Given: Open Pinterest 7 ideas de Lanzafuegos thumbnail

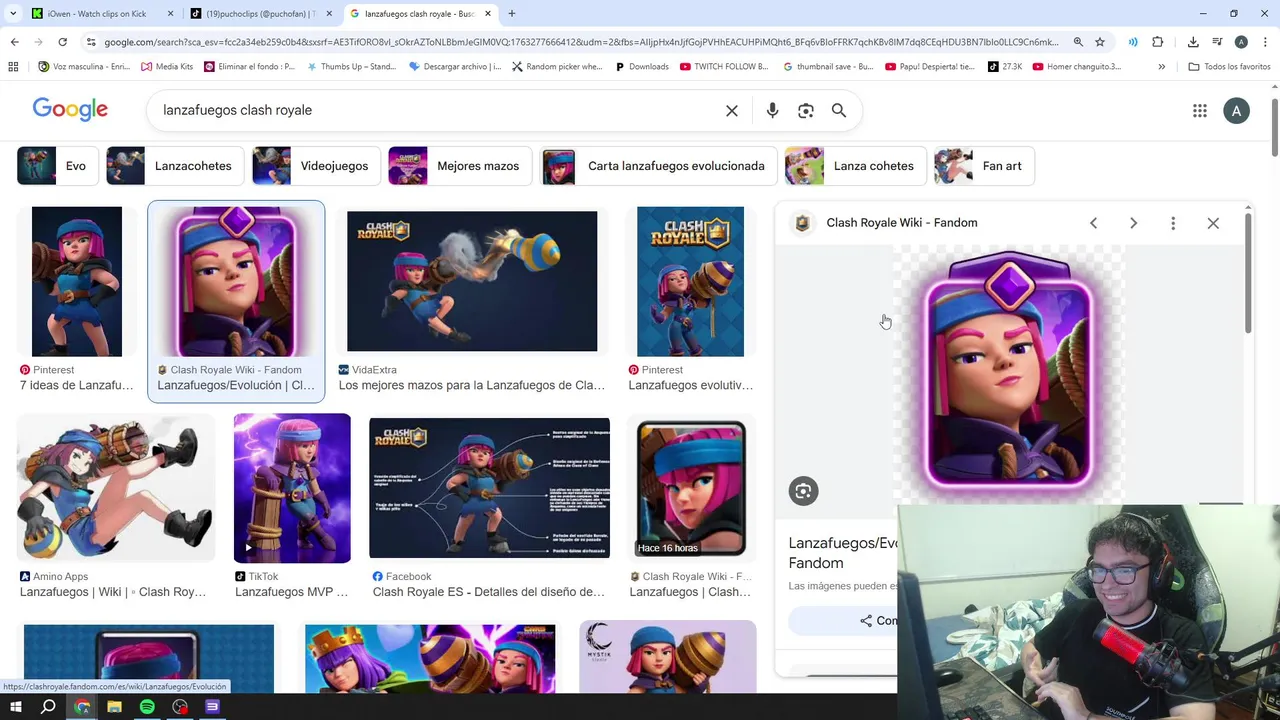Looking at the screenshot, I should (x=77, y=281).
